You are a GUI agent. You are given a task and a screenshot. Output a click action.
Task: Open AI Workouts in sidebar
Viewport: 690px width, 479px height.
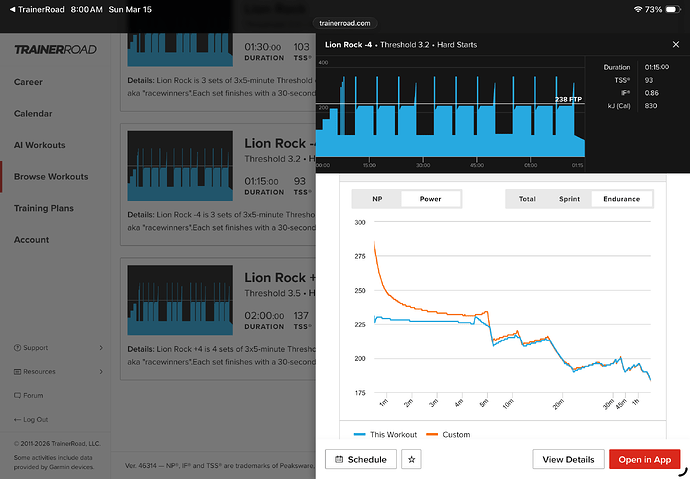[x=40, y=145]
